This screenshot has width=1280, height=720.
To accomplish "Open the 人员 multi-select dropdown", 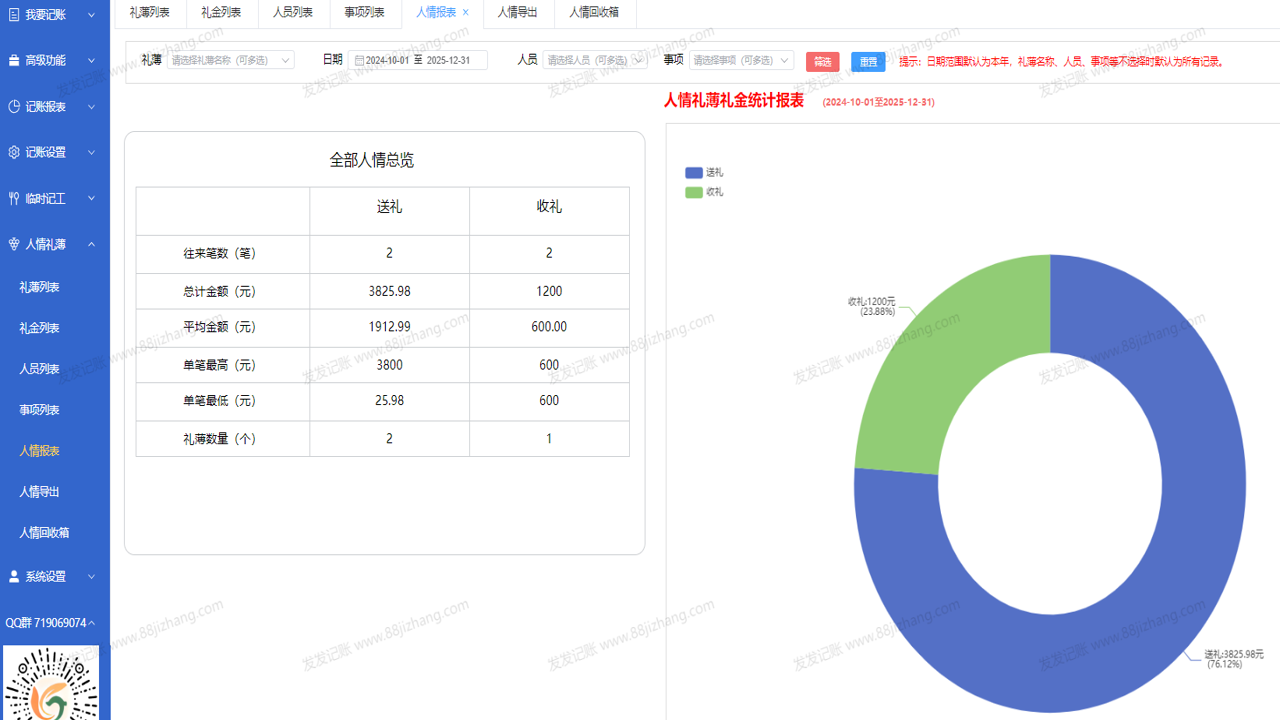I will coord(595,60).
